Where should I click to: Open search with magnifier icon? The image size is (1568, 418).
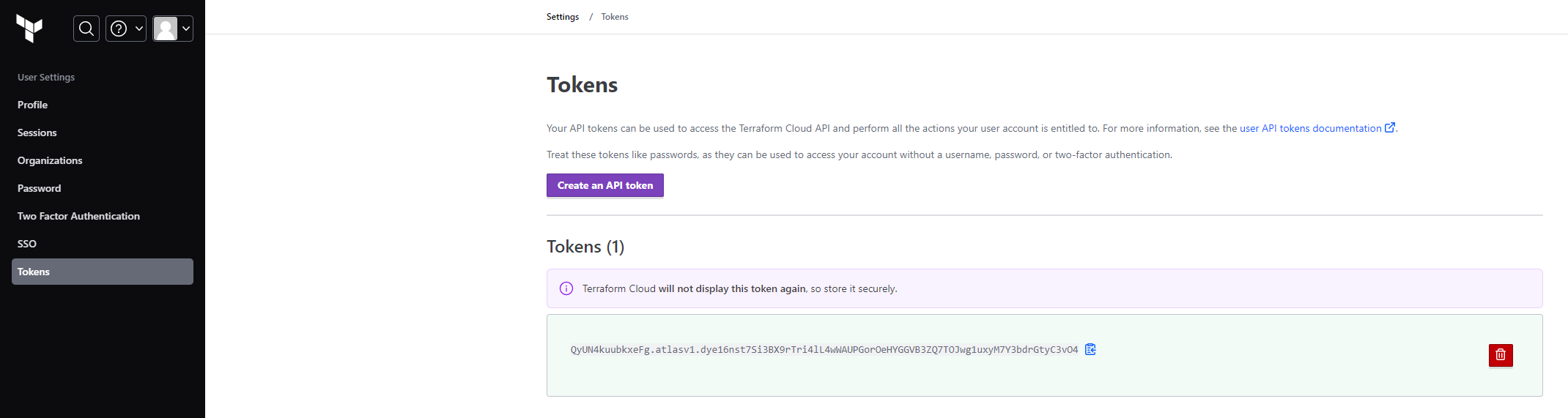click(x=86, y=29)
